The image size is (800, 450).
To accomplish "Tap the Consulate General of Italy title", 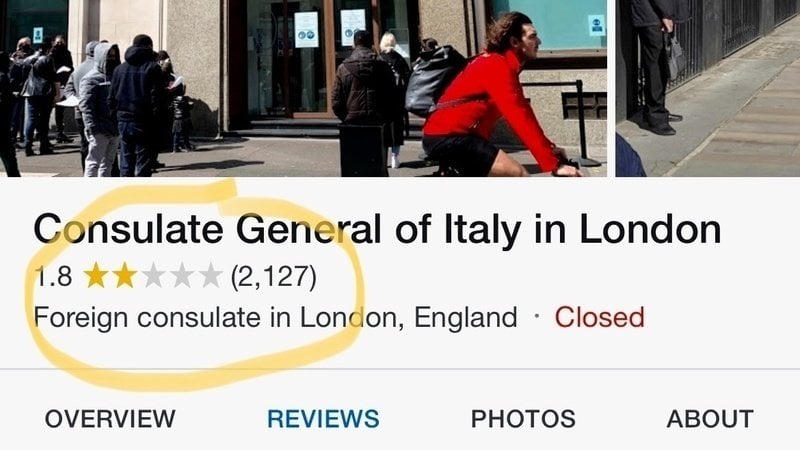I will pos(377,230).
